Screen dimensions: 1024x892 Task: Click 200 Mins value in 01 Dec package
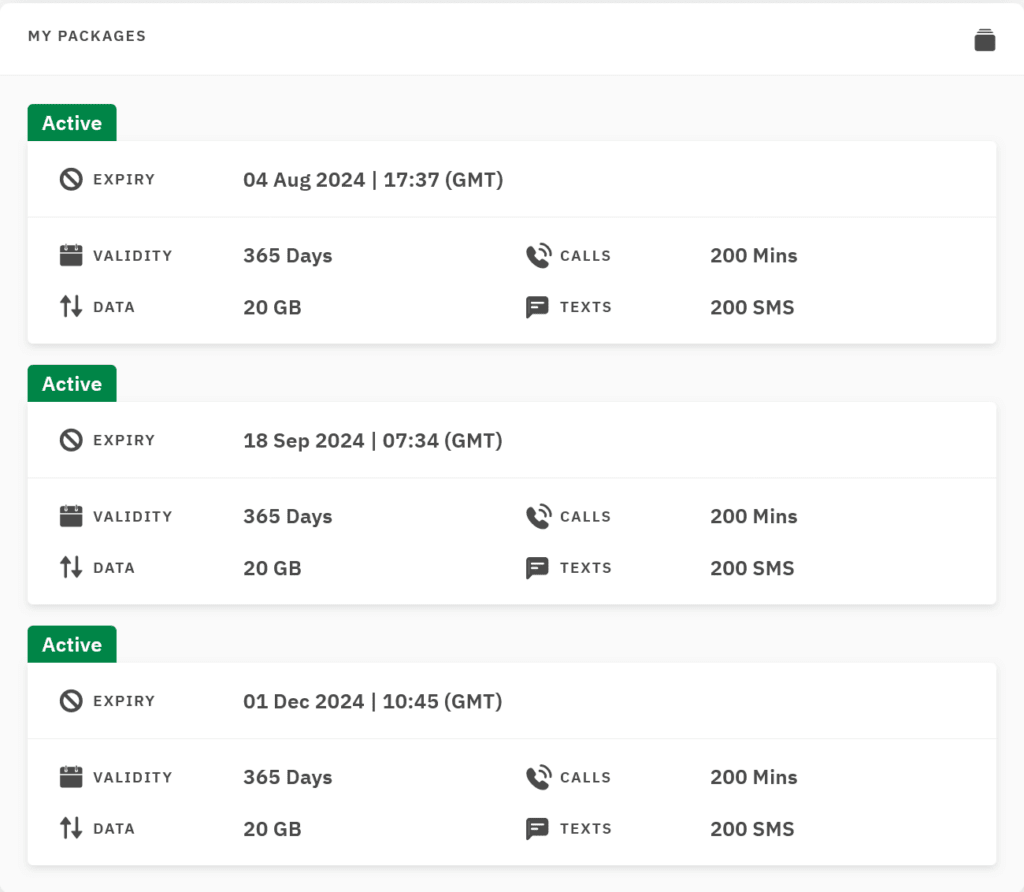coord(753,778)
